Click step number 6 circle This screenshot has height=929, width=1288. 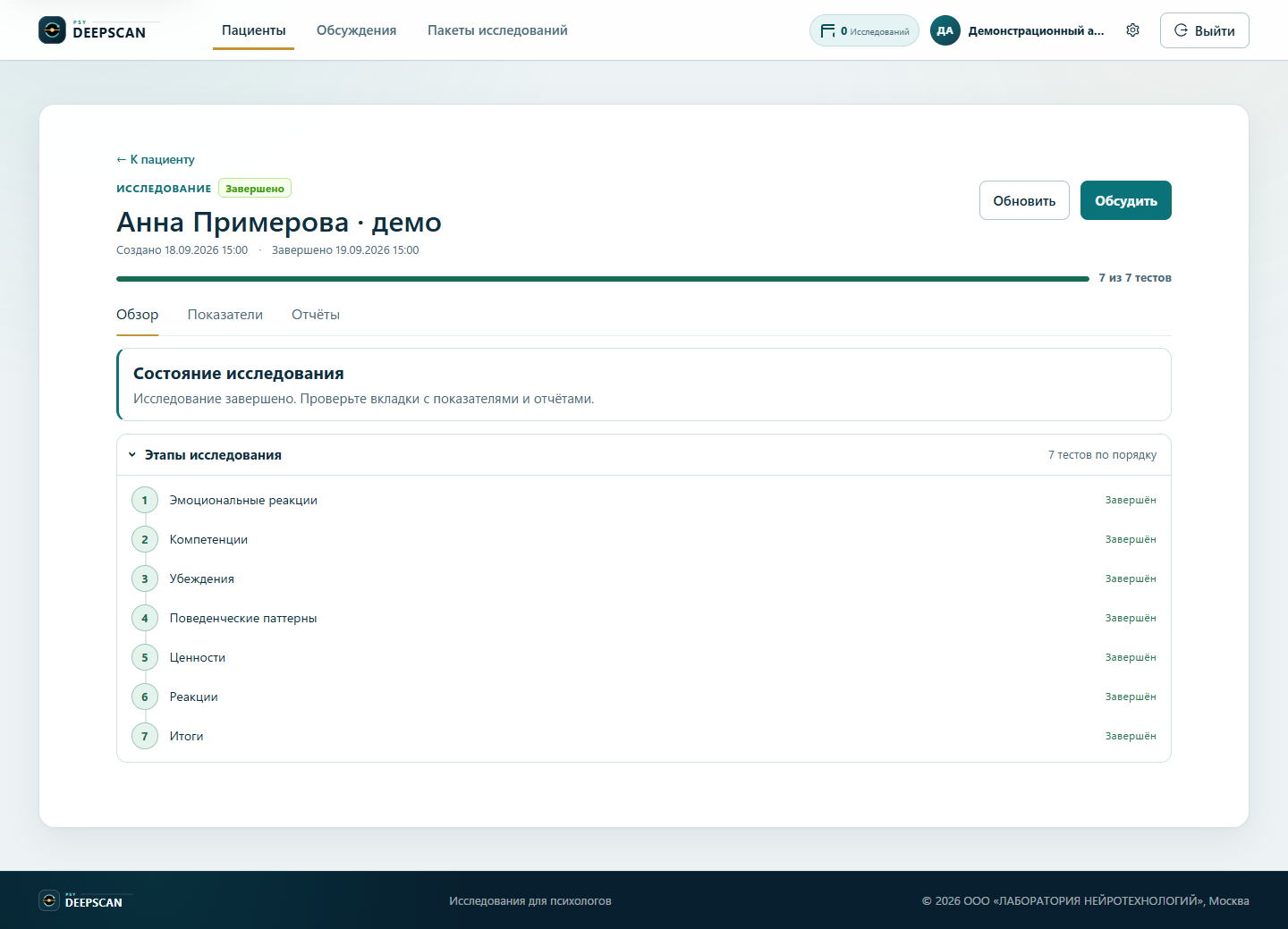145,697
